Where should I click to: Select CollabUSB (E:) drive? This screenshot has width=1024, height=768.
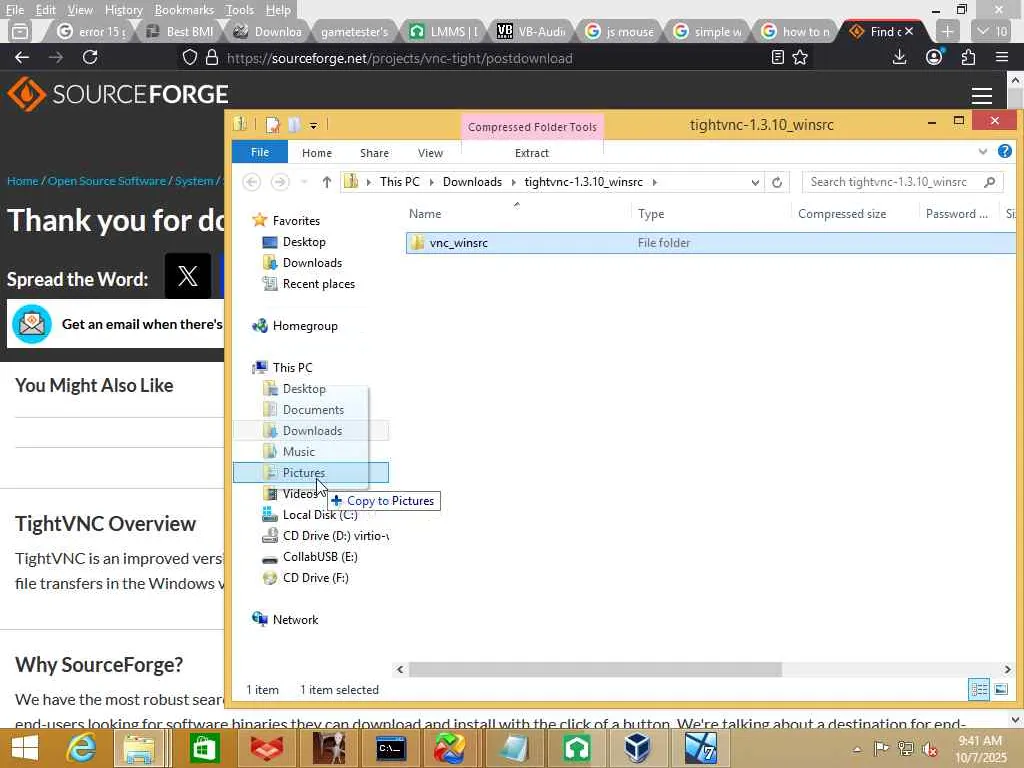(320, 557)
